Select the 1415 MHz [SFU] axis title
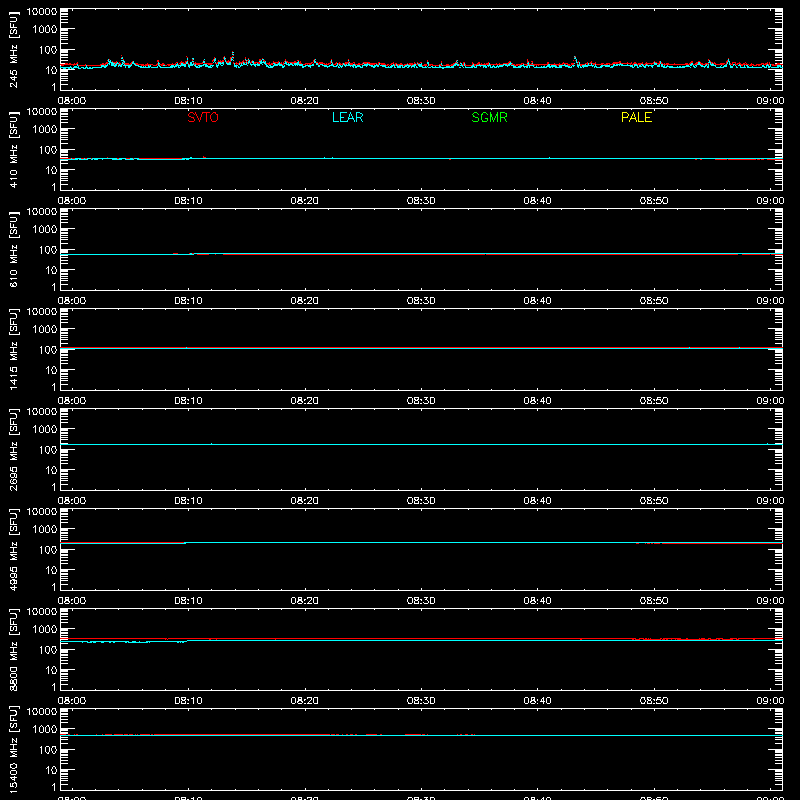800x800 pixels. coord(14,349)
